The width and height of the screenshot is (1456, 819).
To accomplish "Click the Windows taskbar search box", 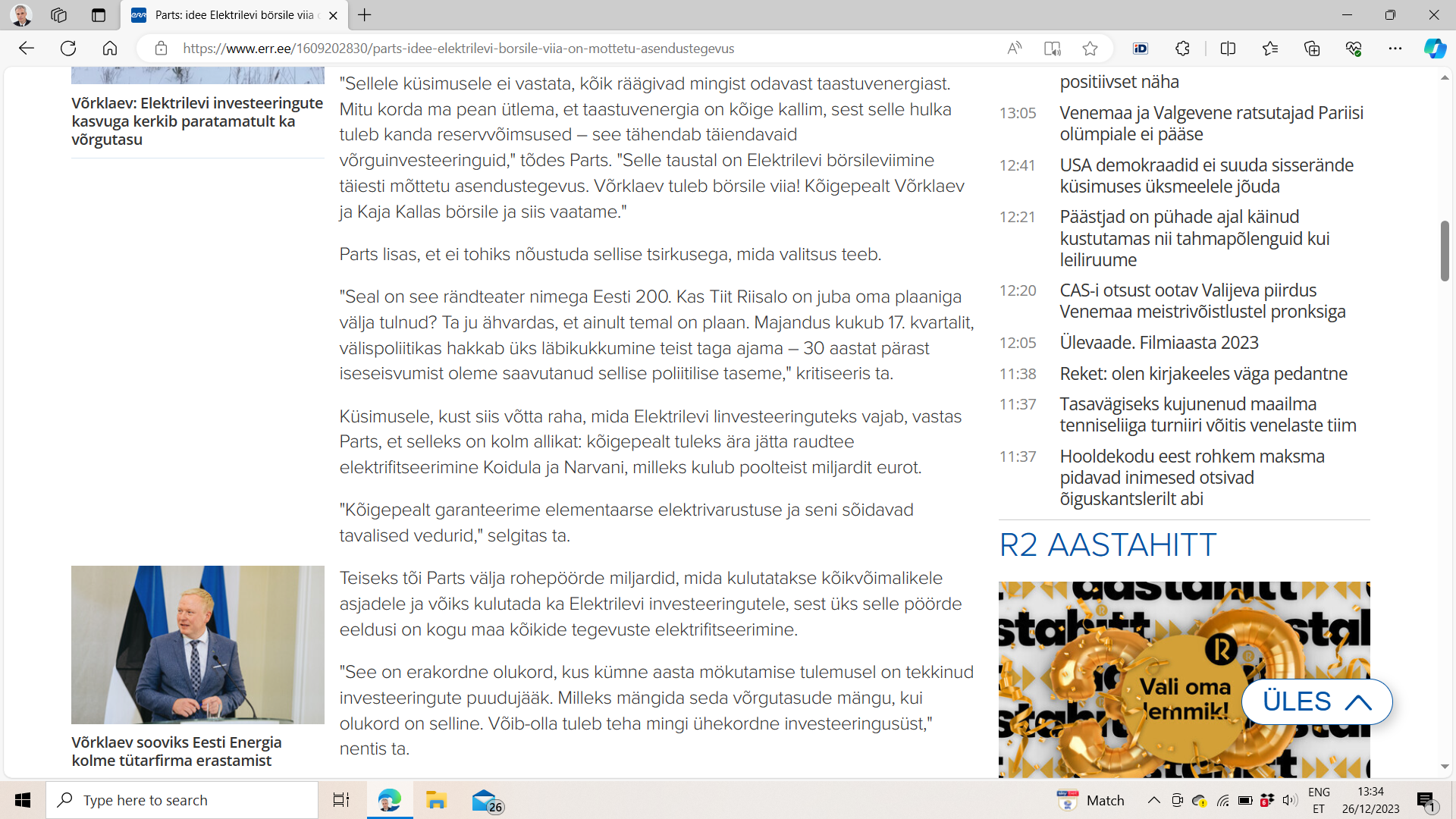I will coord(182,800).
